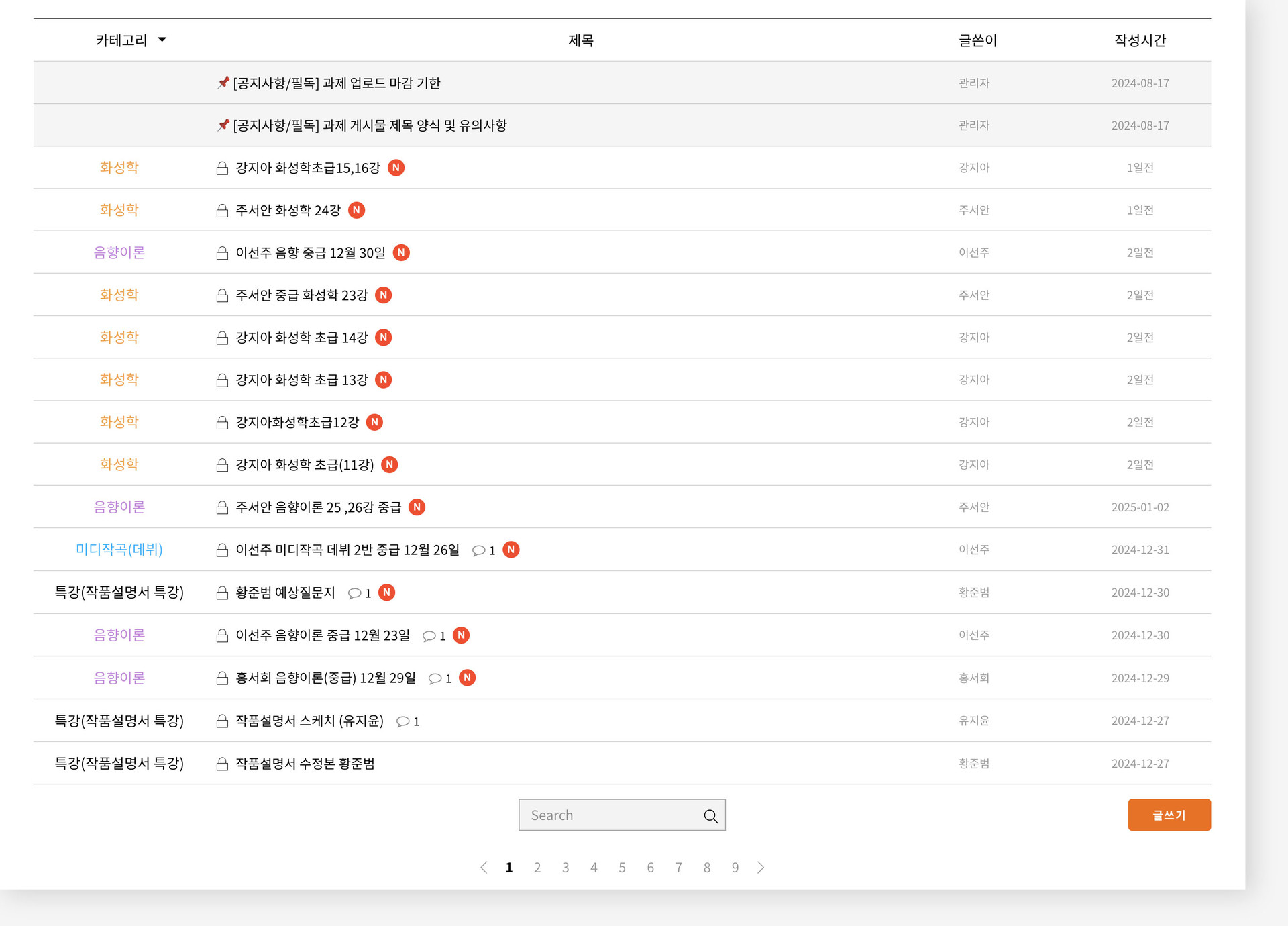Viewport: 1288px width, 926px height.
Task: Click lock icon of 강지아 화성학초급15,16강
Action: [x=222, y=168]
